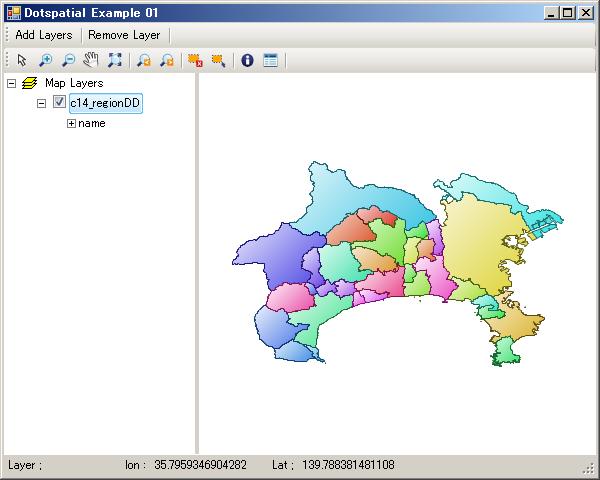
Task: Select the pointer arrow tool
Action: [x=21, y=60]
